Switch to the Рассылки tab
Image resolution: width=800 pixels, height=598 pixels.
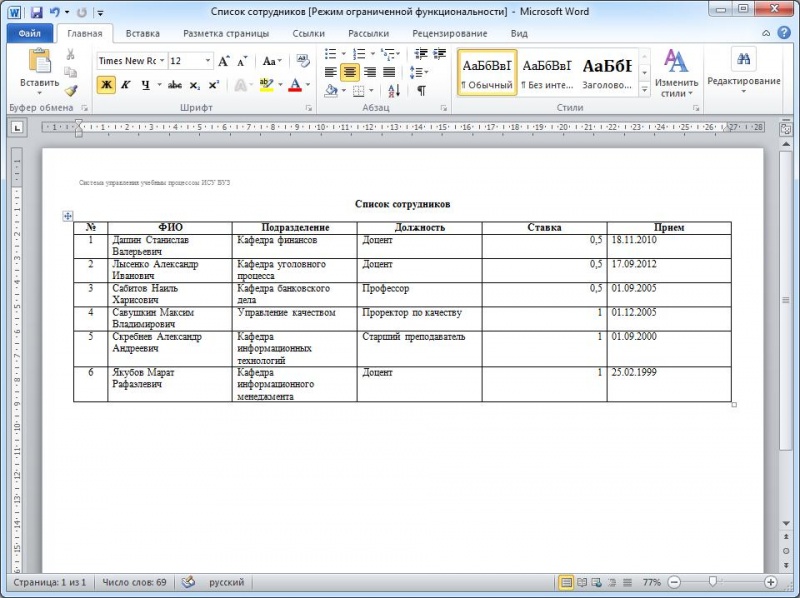[x=368, y=34]
